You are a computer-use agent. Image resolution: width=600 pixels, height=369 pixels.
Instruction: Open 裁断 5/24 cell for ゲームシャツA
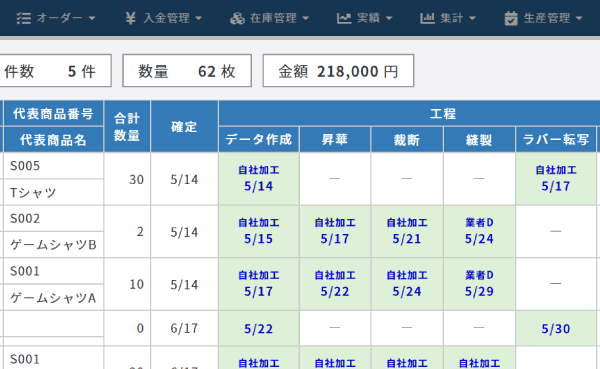407,284
